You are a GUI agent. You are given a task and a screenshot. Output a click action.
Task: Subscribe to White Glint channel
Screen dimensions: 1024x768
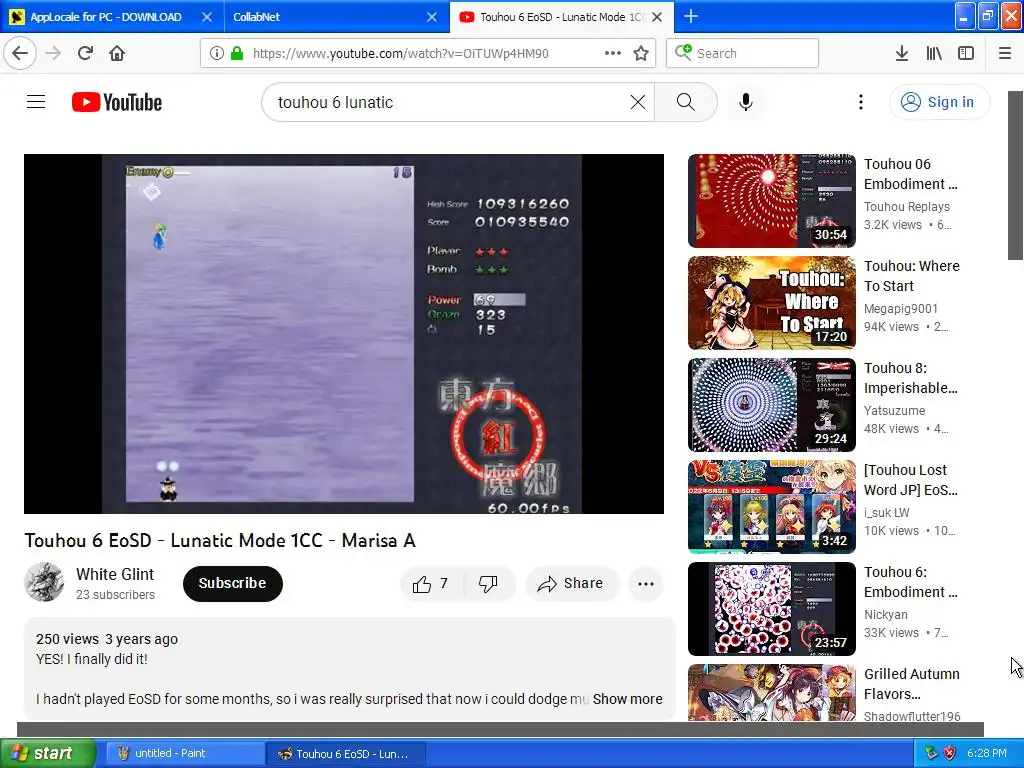[232, 583]
